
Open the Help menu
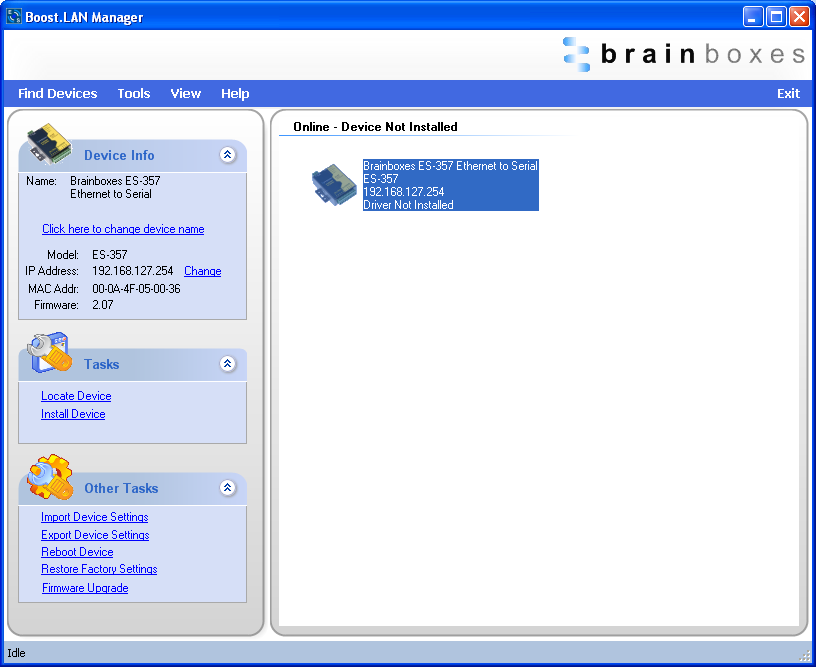235,93
